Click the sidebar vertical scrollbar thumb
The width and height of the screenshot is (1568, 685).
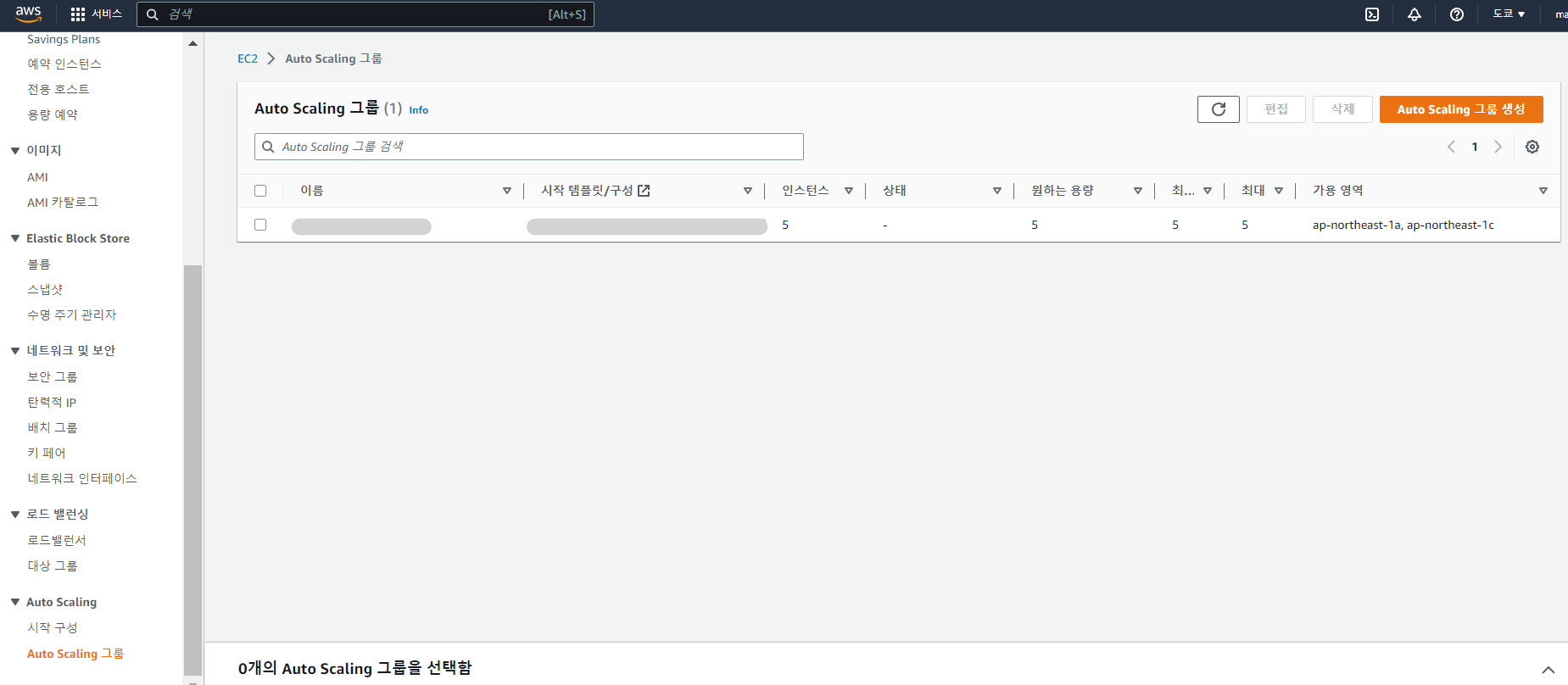193,471
